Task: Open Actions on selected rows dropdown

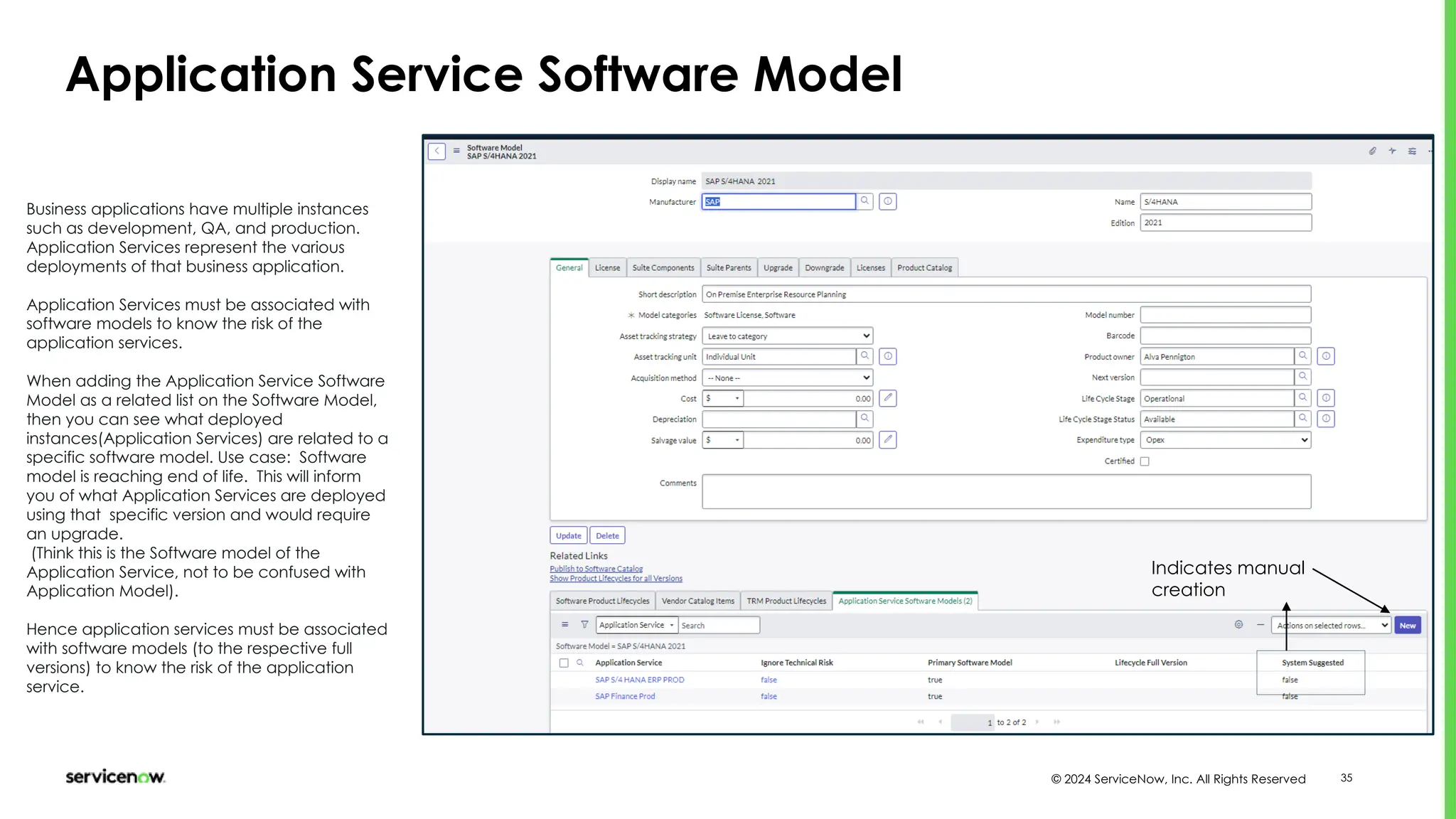Action: [1330, 626]
